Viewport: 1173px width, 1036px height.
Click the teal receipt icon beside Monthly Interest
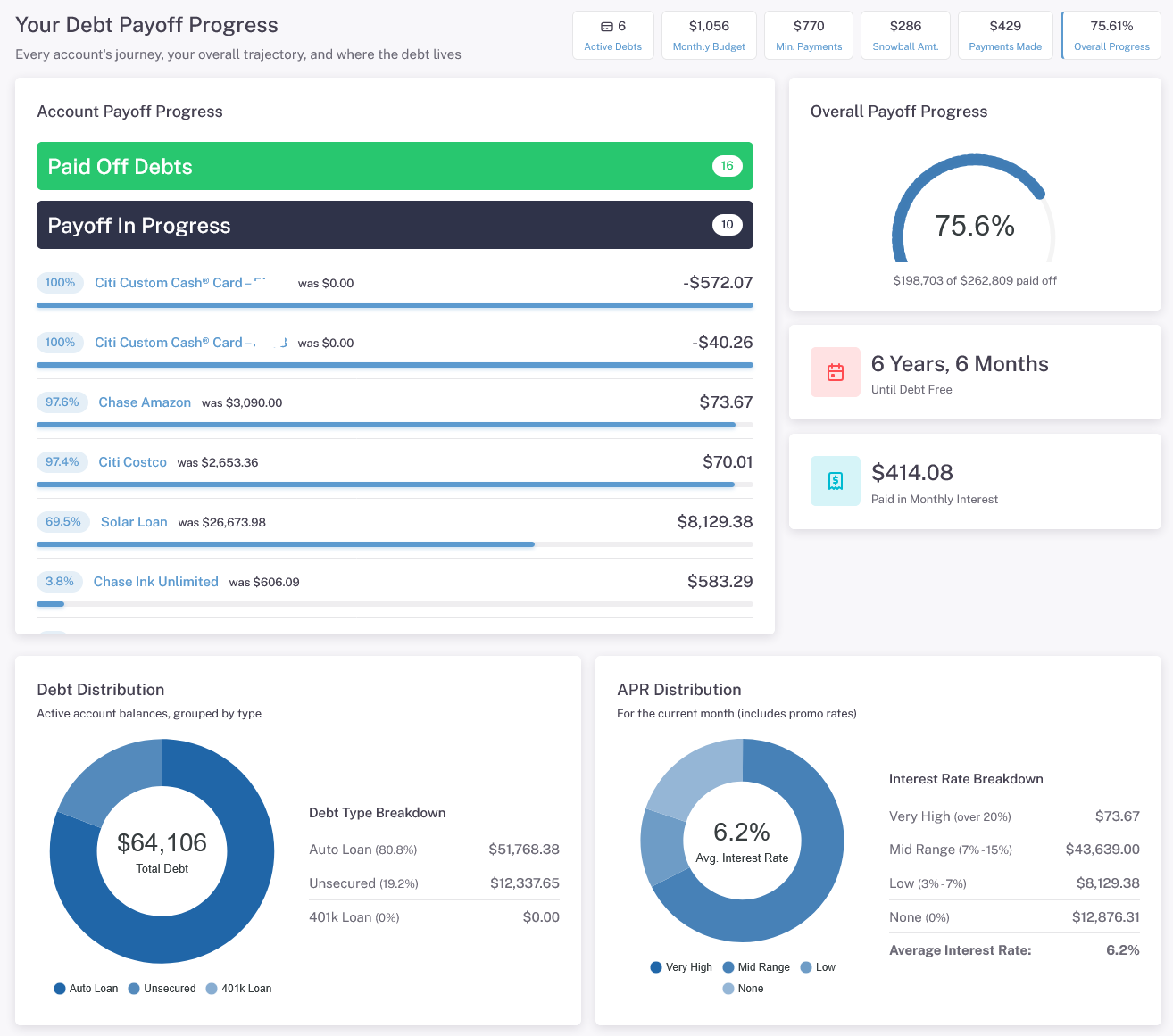[836, 481]
